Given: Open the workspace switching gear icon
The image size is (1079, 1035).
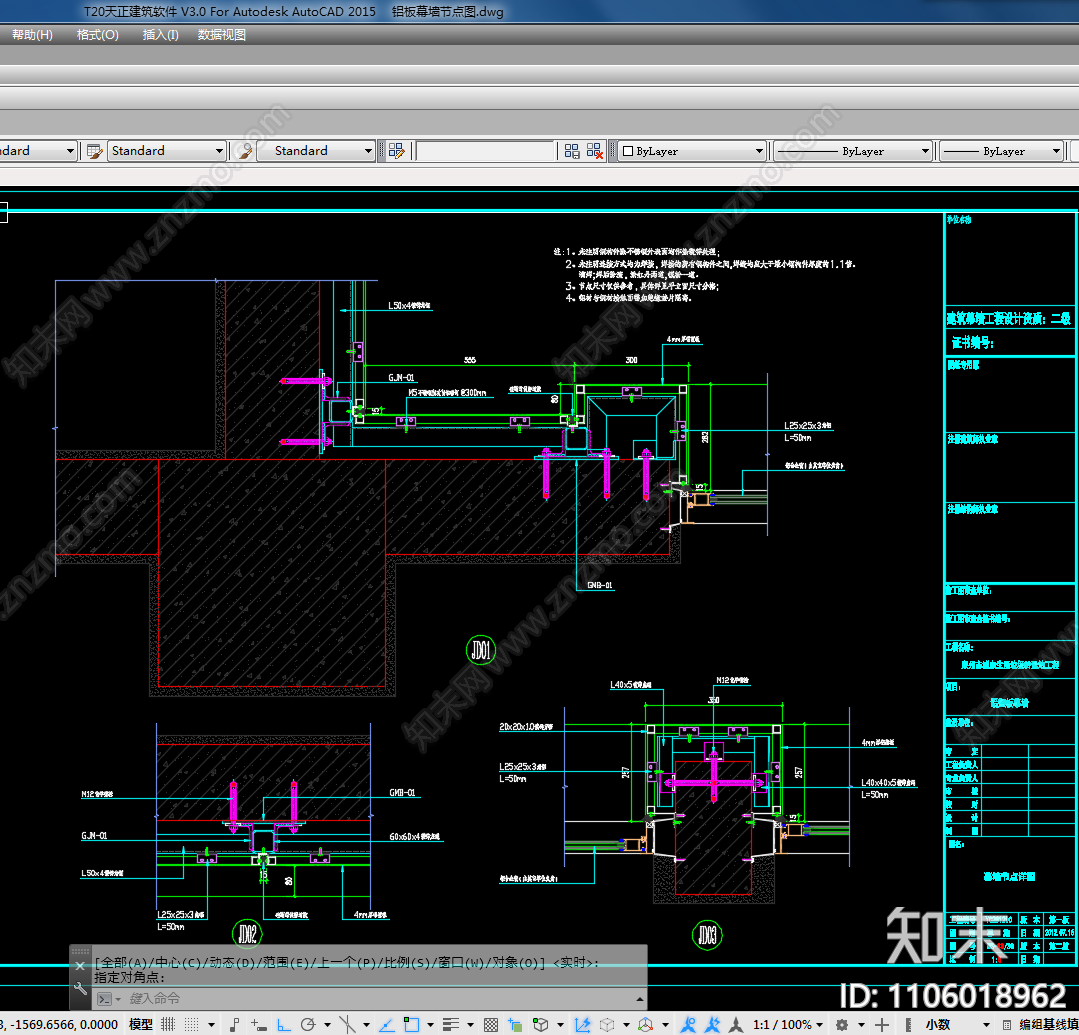Looking at the screenshot, I should [842, 1025].
